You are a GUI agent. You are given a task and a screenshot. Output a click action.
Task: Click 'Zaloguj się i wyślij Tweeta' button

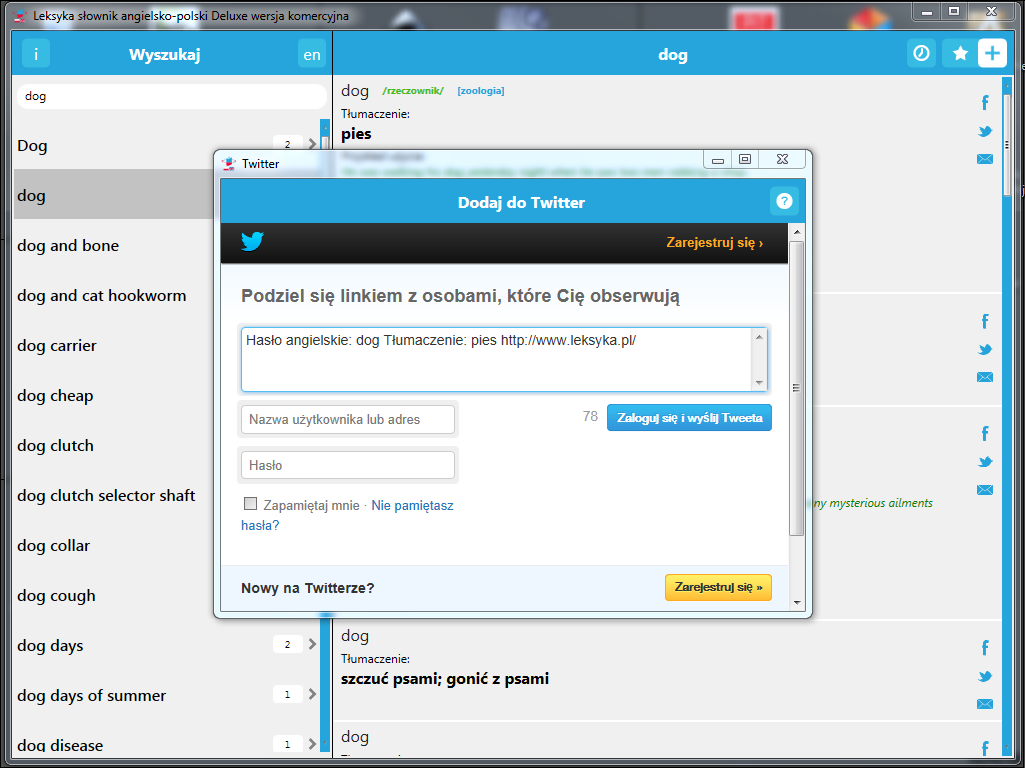click(689, 418)
